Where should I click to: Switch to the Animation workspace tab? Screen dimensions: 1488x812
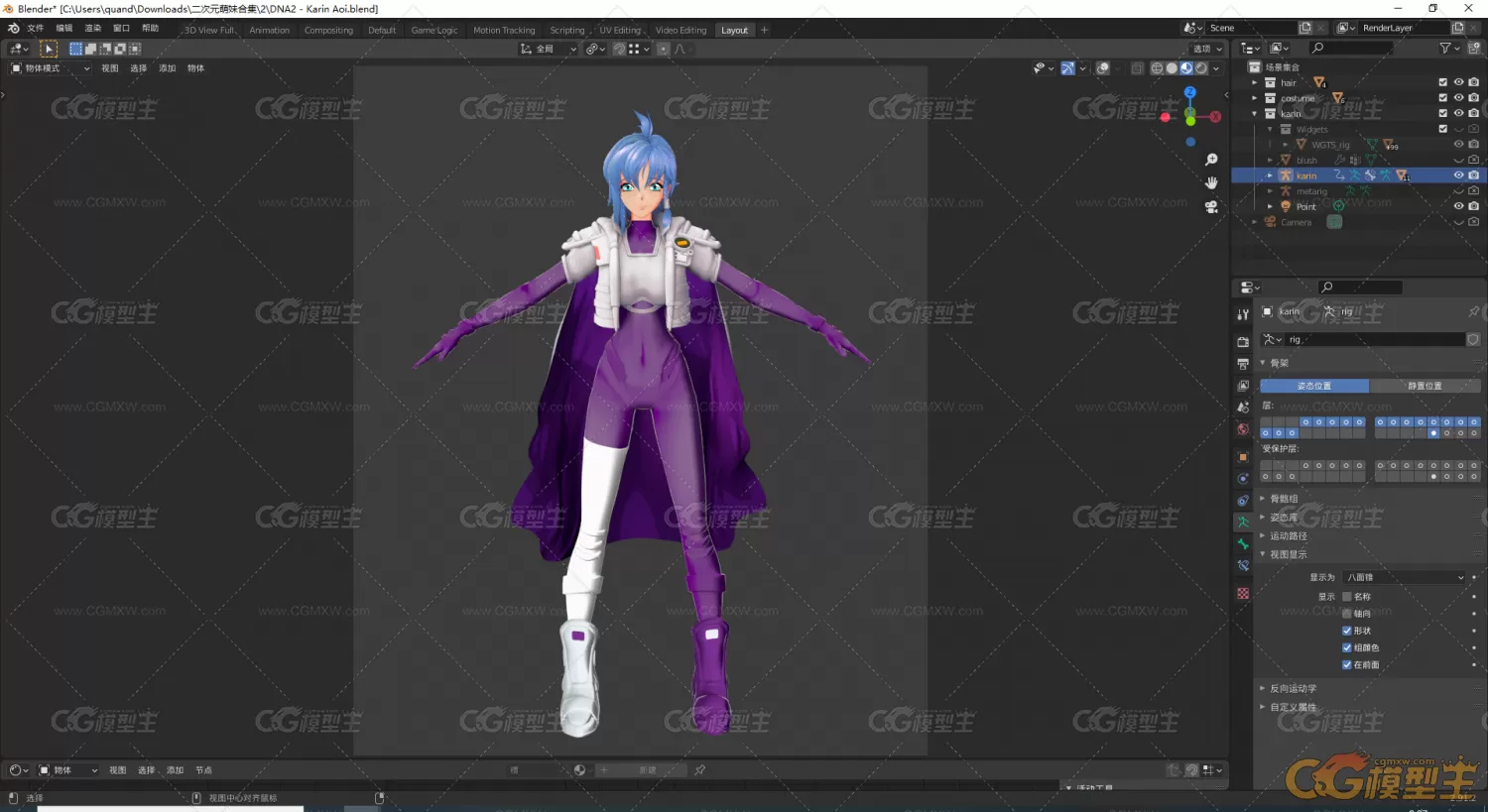tap(270, 31)
